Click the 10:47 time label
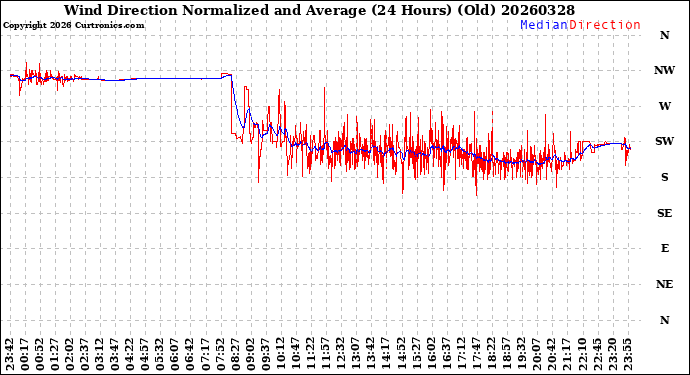This screenshot has height=375, width=690. click(x=295, y=355)
